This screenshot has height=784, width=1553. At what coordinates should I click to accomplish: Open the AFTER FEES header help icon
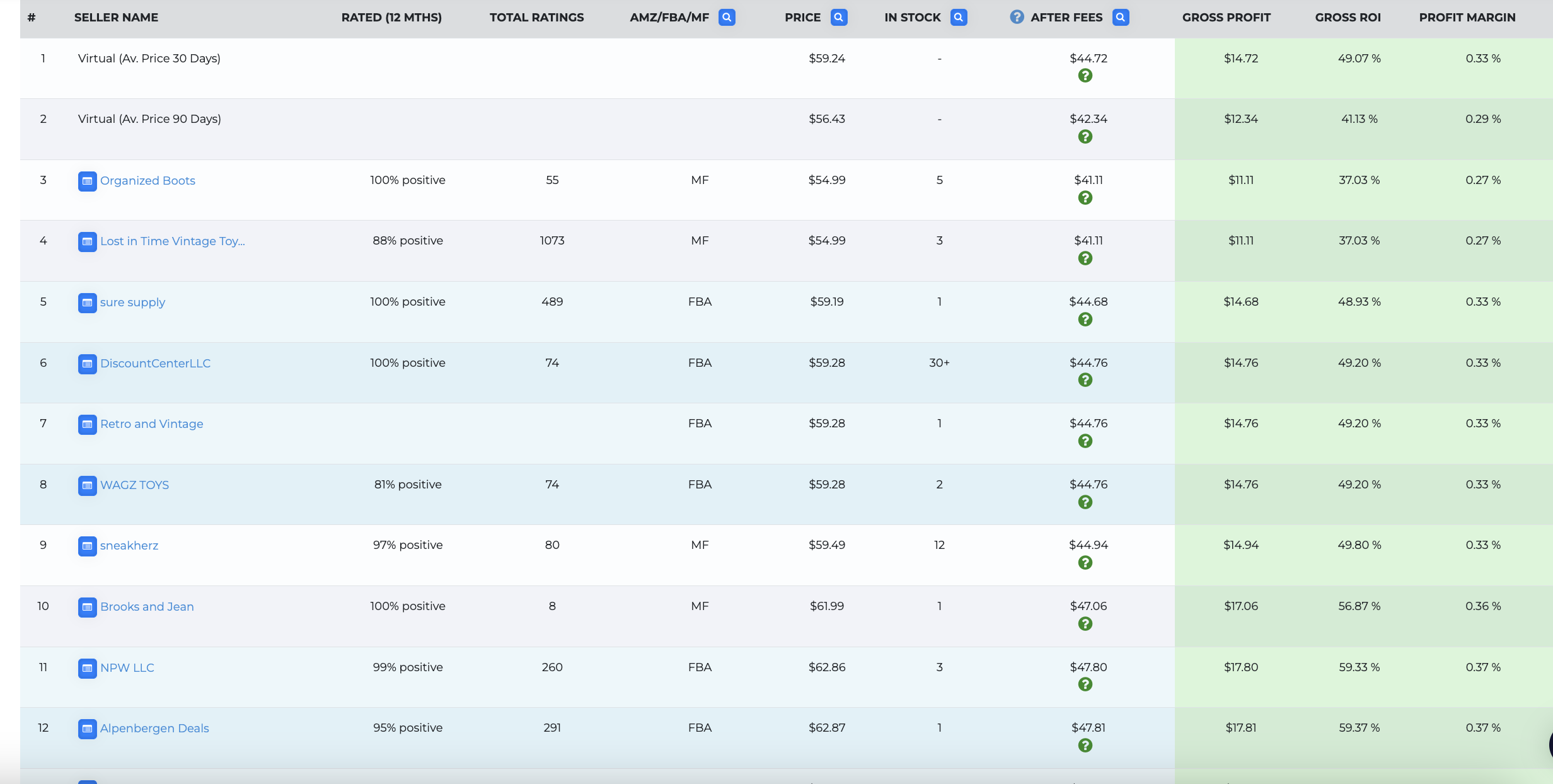[1017, 17]
